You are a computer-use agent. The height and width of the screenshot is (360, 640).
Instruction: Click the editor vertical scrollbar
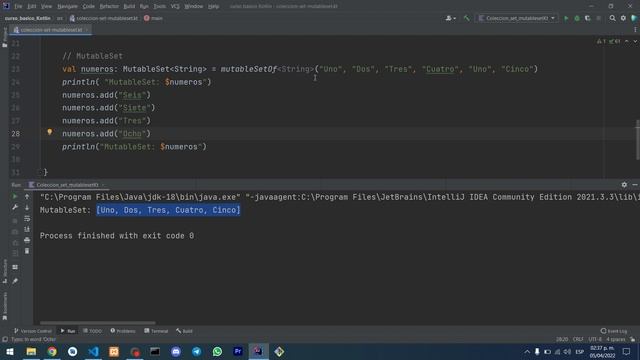coord(638,140)
